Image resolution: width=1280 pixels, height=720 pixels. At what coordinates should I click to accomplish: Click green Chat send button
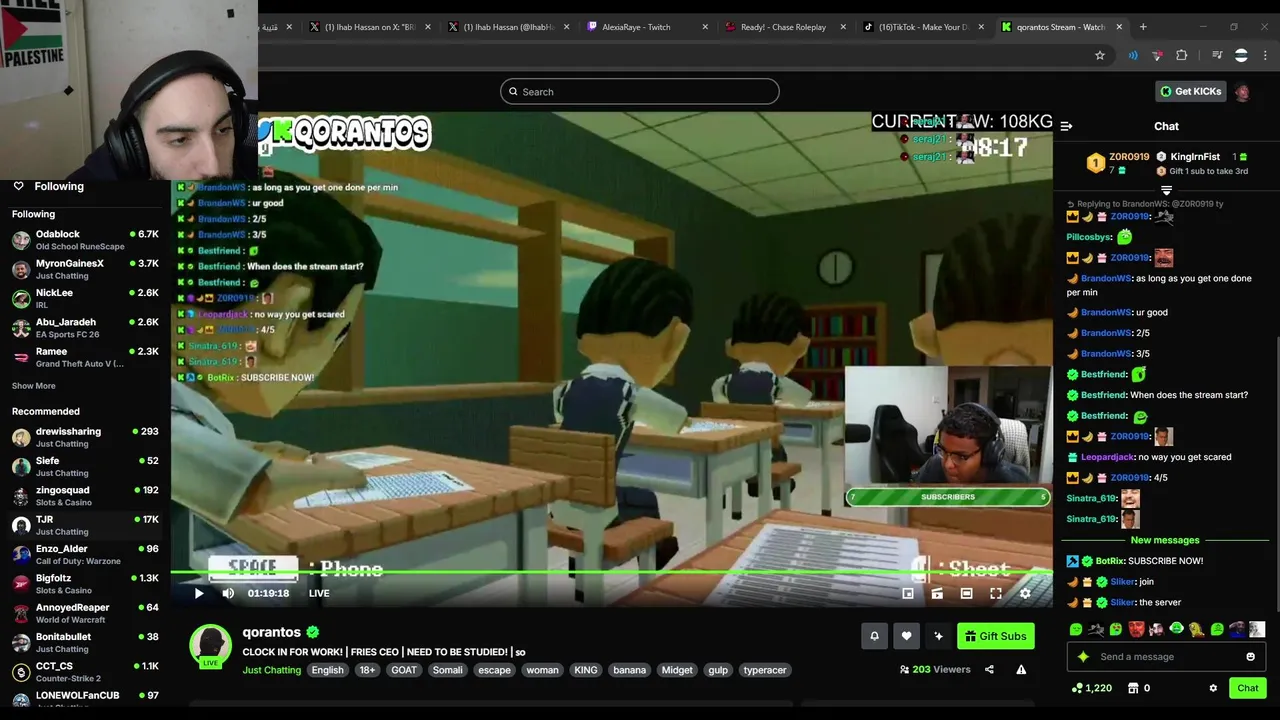(x=1248, y=688)
